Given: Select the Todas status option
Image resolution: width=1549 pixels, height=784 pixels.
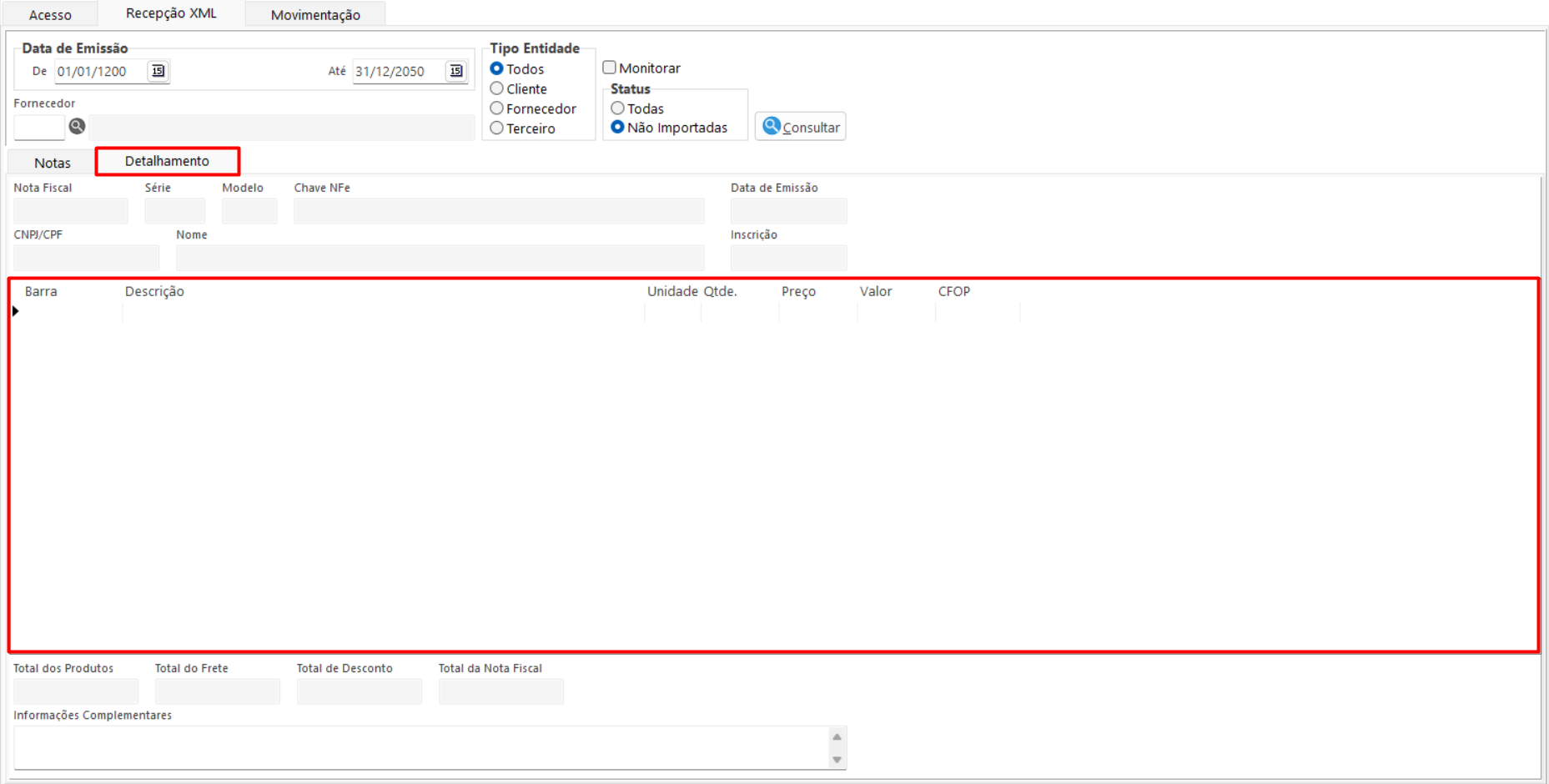Looking at the screenshot, I should point(618,108).
